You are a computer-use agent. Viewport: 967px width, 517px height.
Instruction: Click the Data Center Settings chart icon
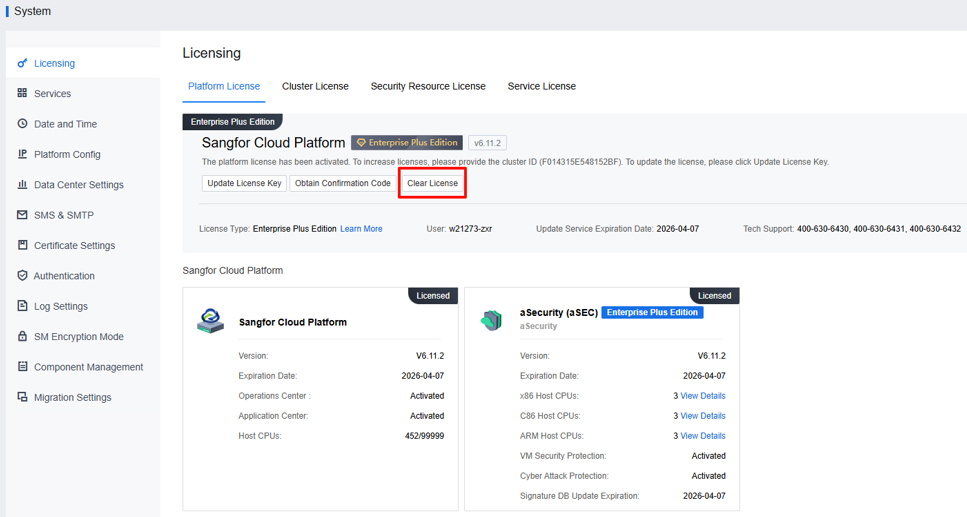22,184
